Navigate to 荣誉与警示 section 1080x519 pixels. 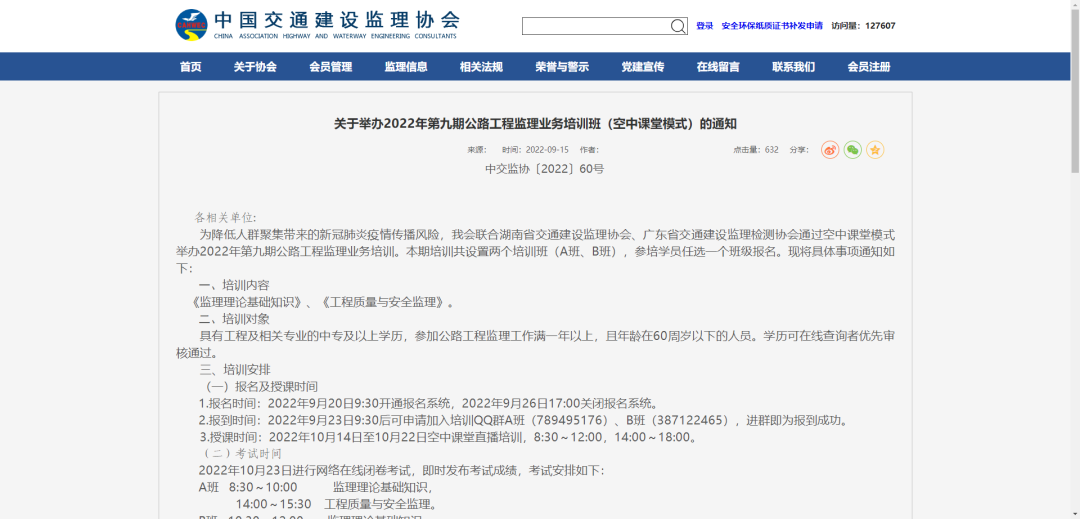coord(562,67)
